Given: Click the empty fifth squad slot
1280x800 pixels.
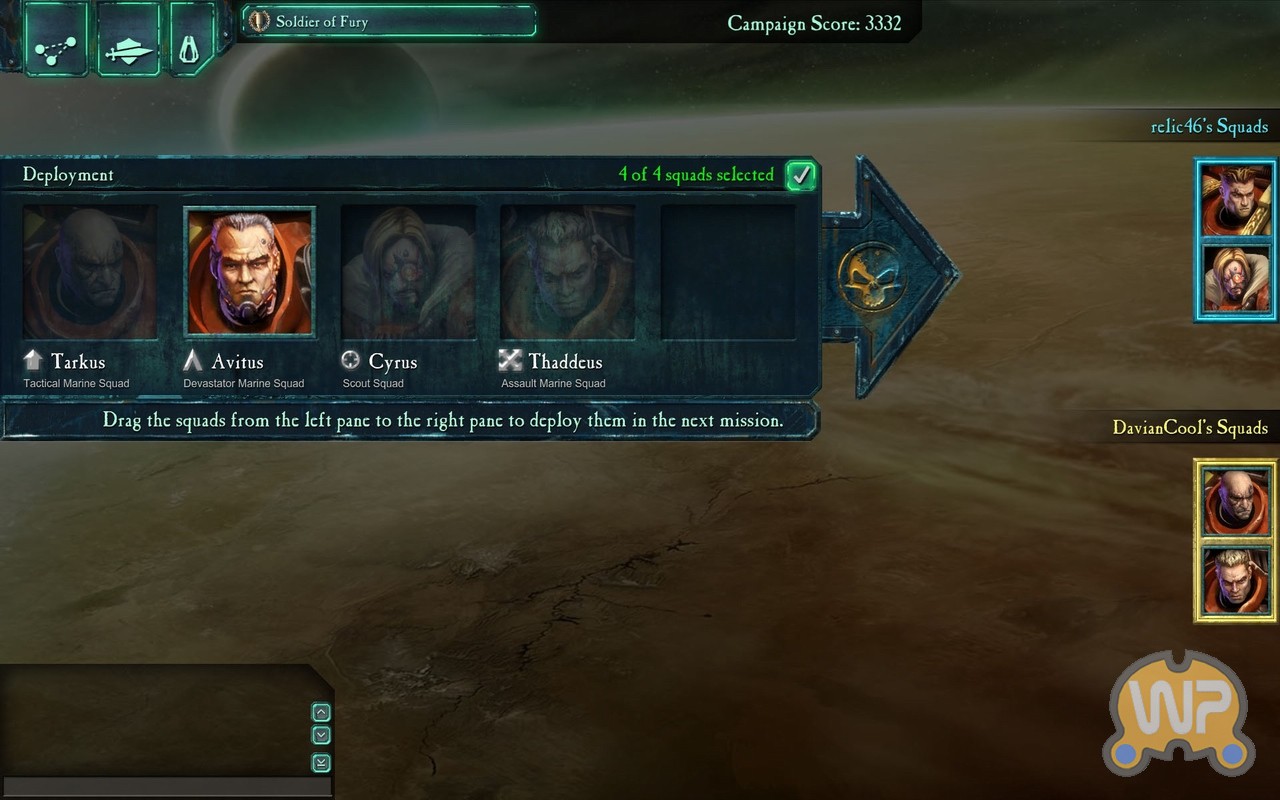Looking at the screenshot, I should coord(728,272).
